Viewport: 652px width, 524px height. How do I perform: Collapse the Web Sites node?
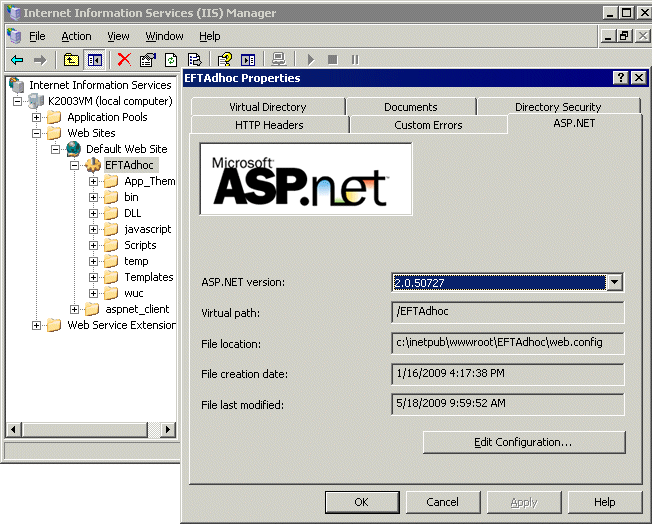pos(37,133)
